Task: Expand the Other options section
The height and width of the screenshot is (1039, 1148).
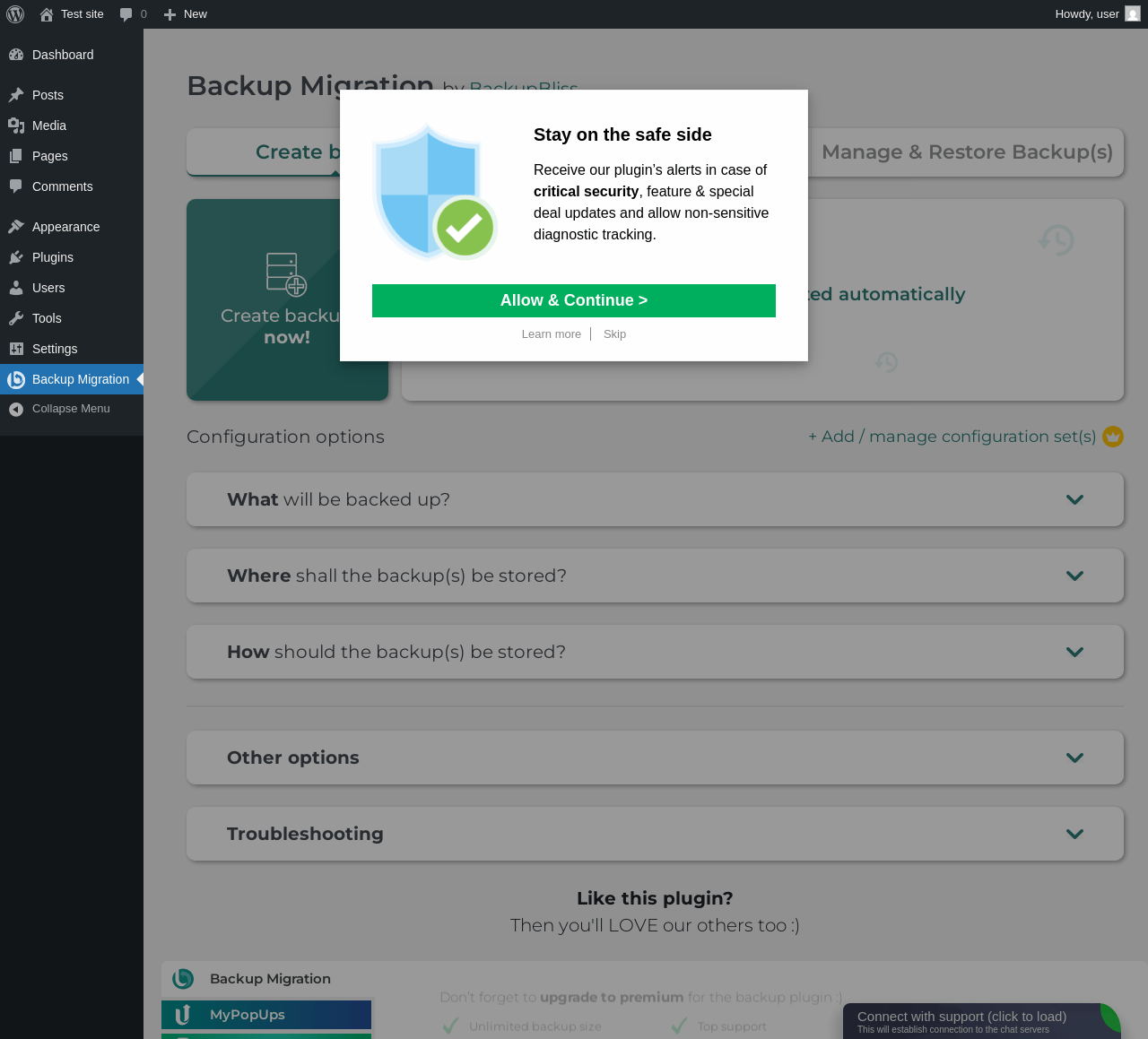Action: 655,758
